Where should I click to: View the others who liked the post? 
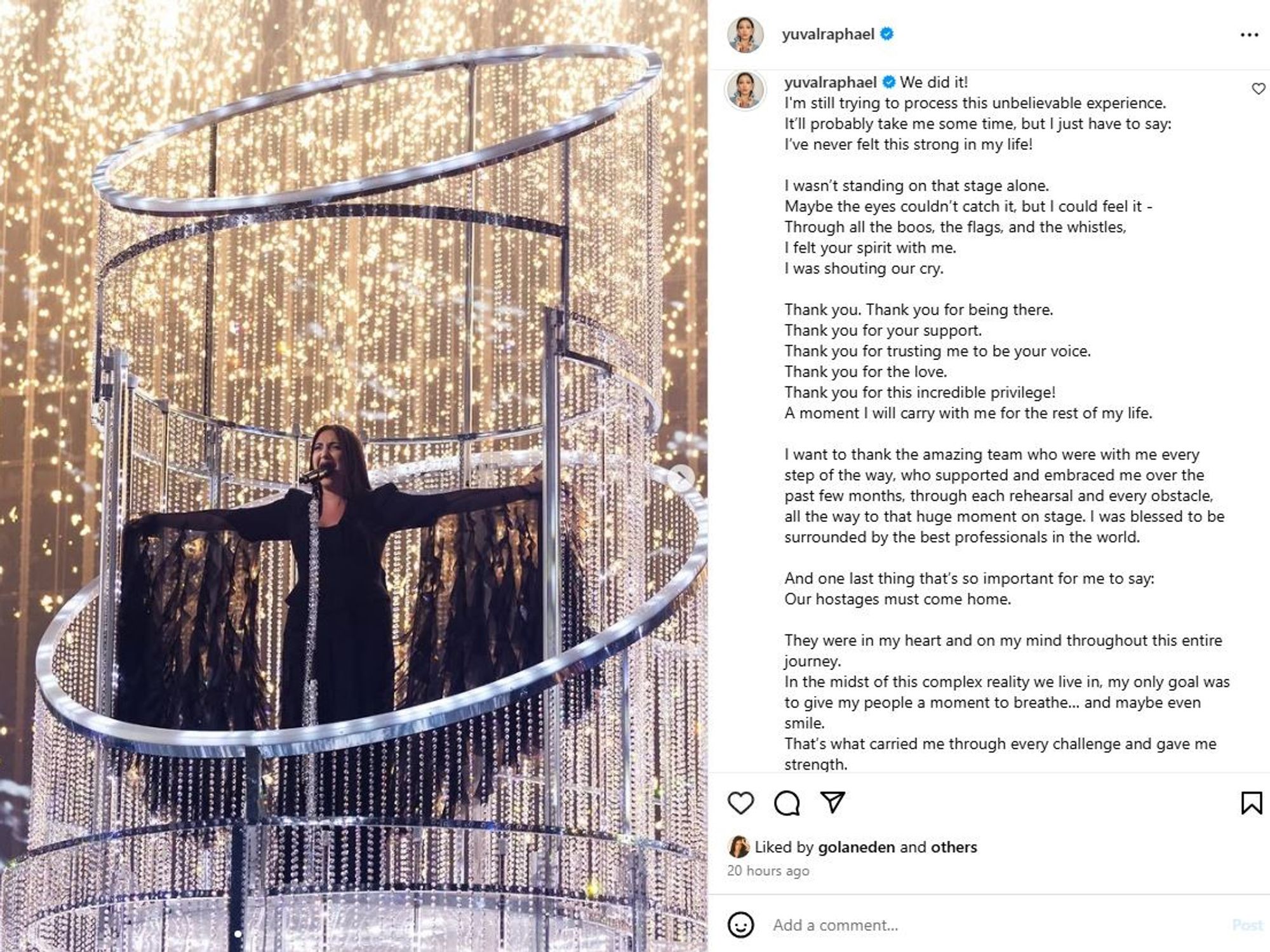(x=954, y=847)
